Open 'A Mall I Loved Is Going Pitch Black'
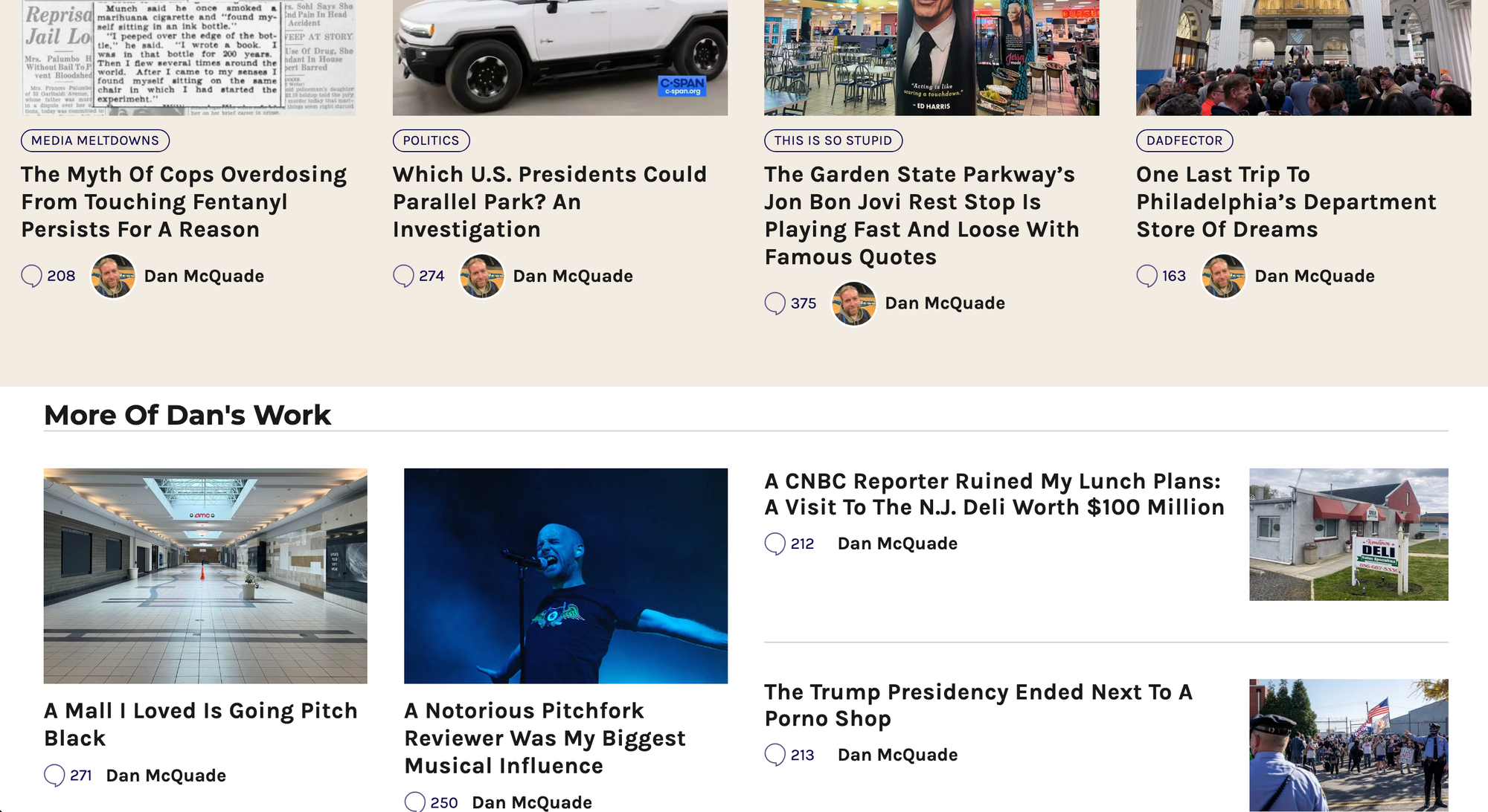This screenshot has height=812, width=1488. click(201, 724)
